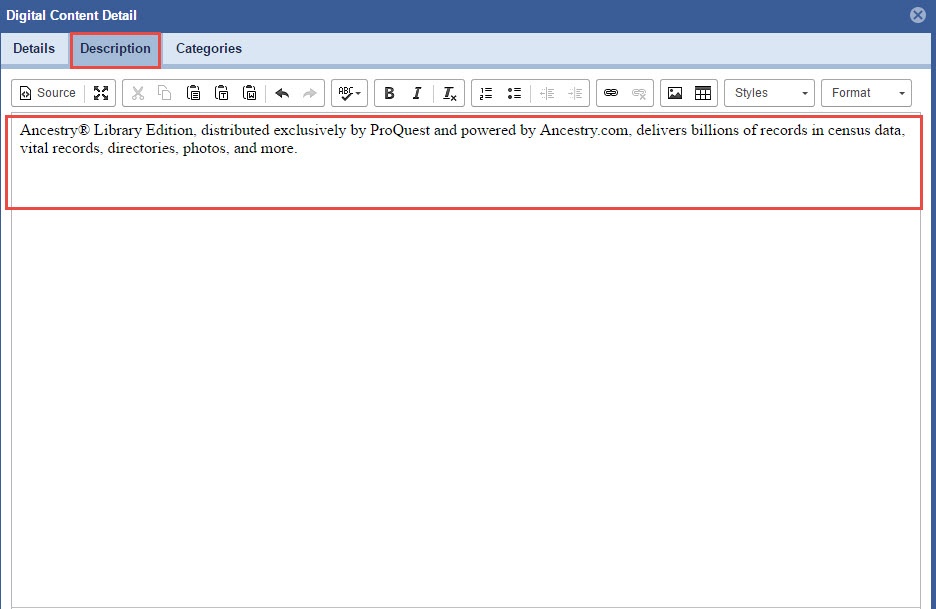Screen dimensions: 936x609
Task: Click the Remove Format icon
Action: [450, 93]
